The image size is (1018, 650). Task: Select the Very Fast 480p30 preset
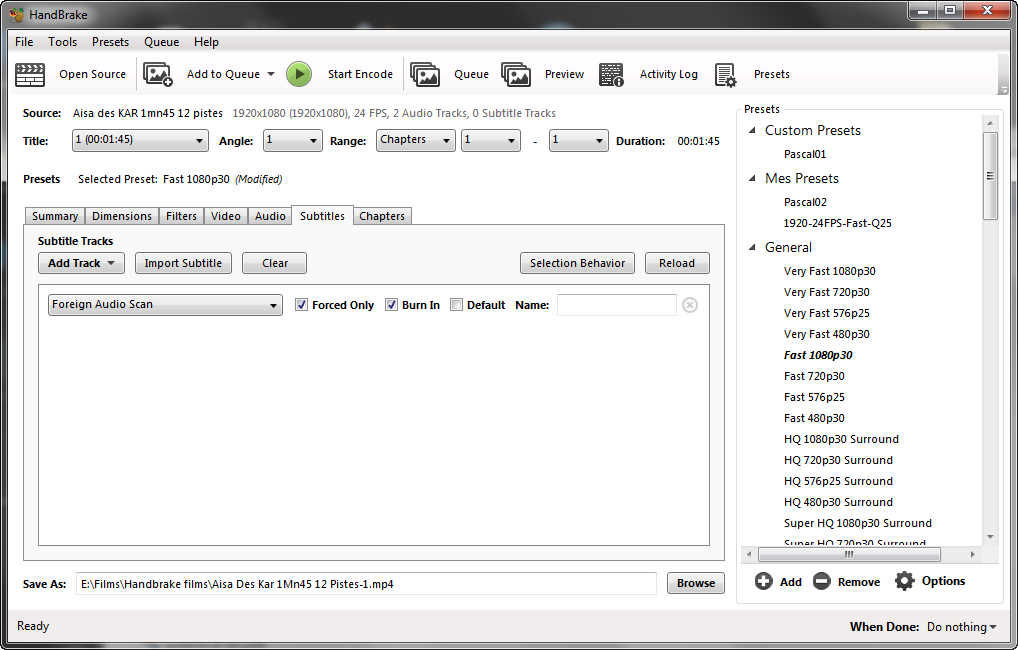coord(826,334)
